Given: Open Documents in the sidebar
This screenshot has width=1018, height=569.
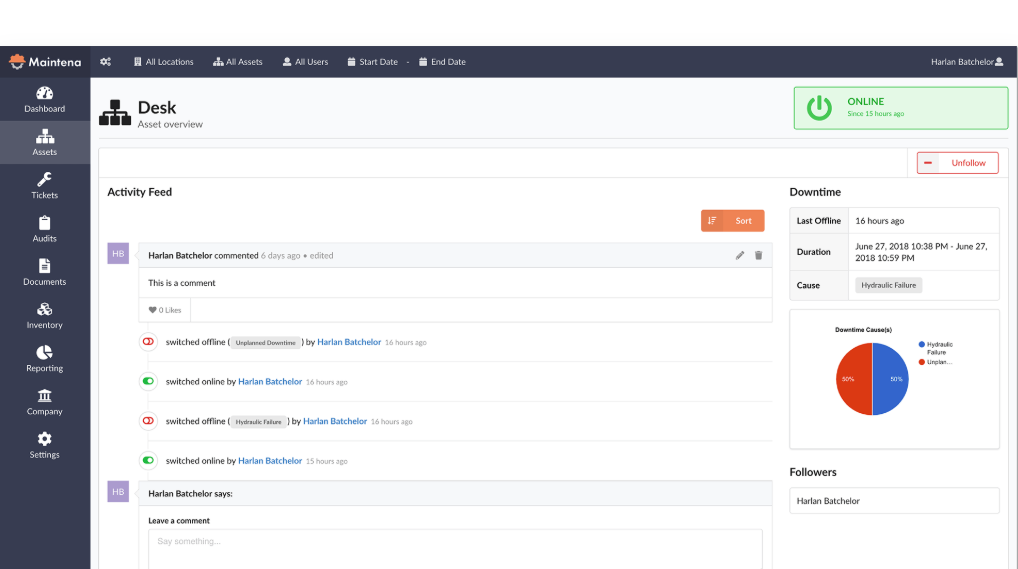Looking at the screenshot, I should tap(45, 272).
